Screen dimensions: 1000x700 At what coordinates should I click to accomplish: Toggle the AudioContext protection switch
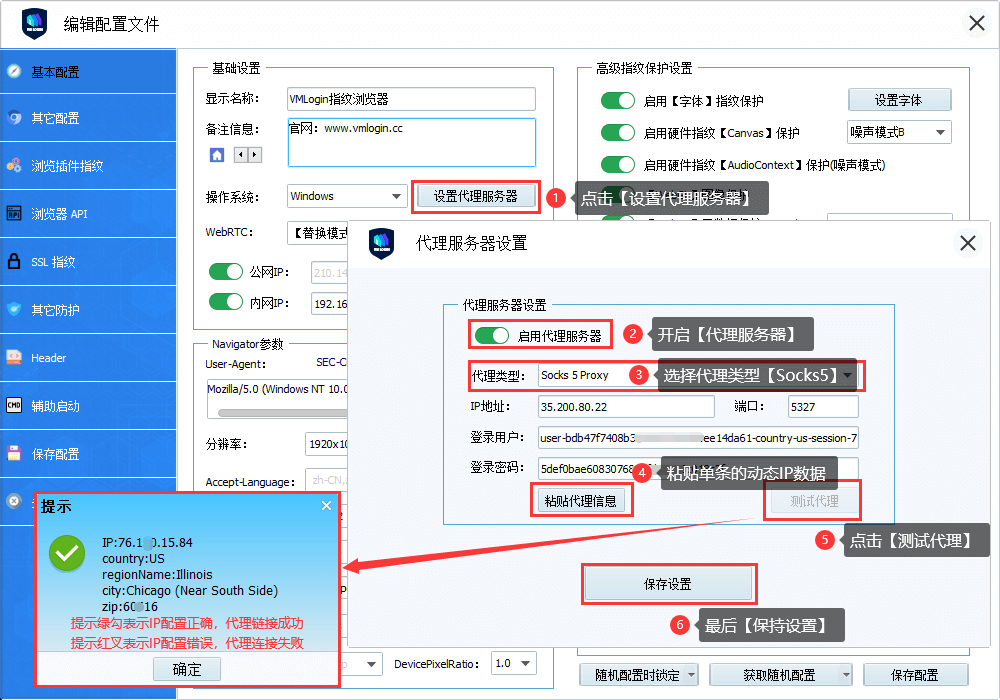coord(618,164)
